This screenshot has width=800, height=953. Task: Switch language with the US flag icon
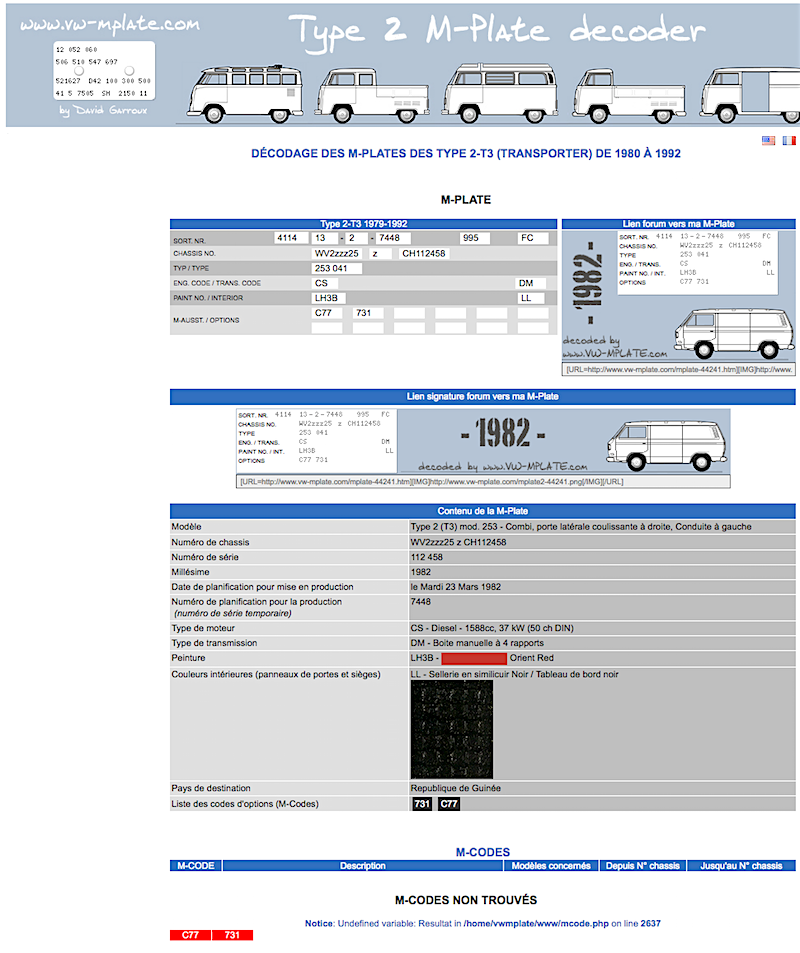[x=768, y=140]
